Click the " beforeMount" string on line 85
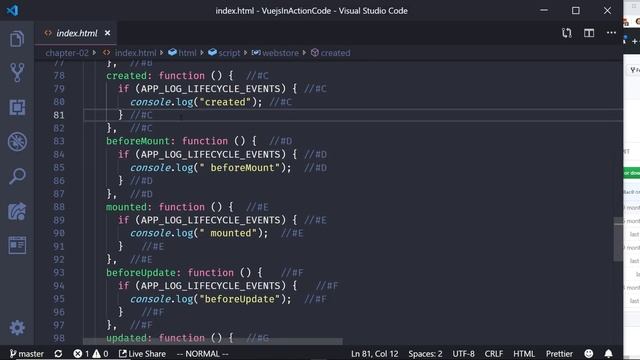The height and width of the screenshot is (360, 640). point(240,168)
